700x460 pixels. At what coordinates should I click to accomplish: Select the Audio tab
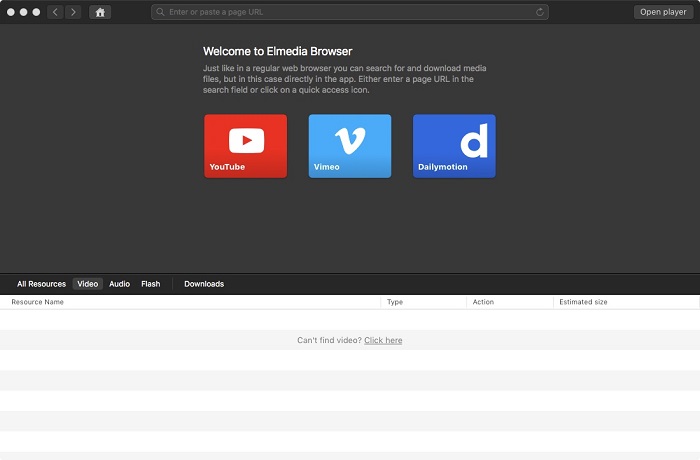(x=119, y=284)
